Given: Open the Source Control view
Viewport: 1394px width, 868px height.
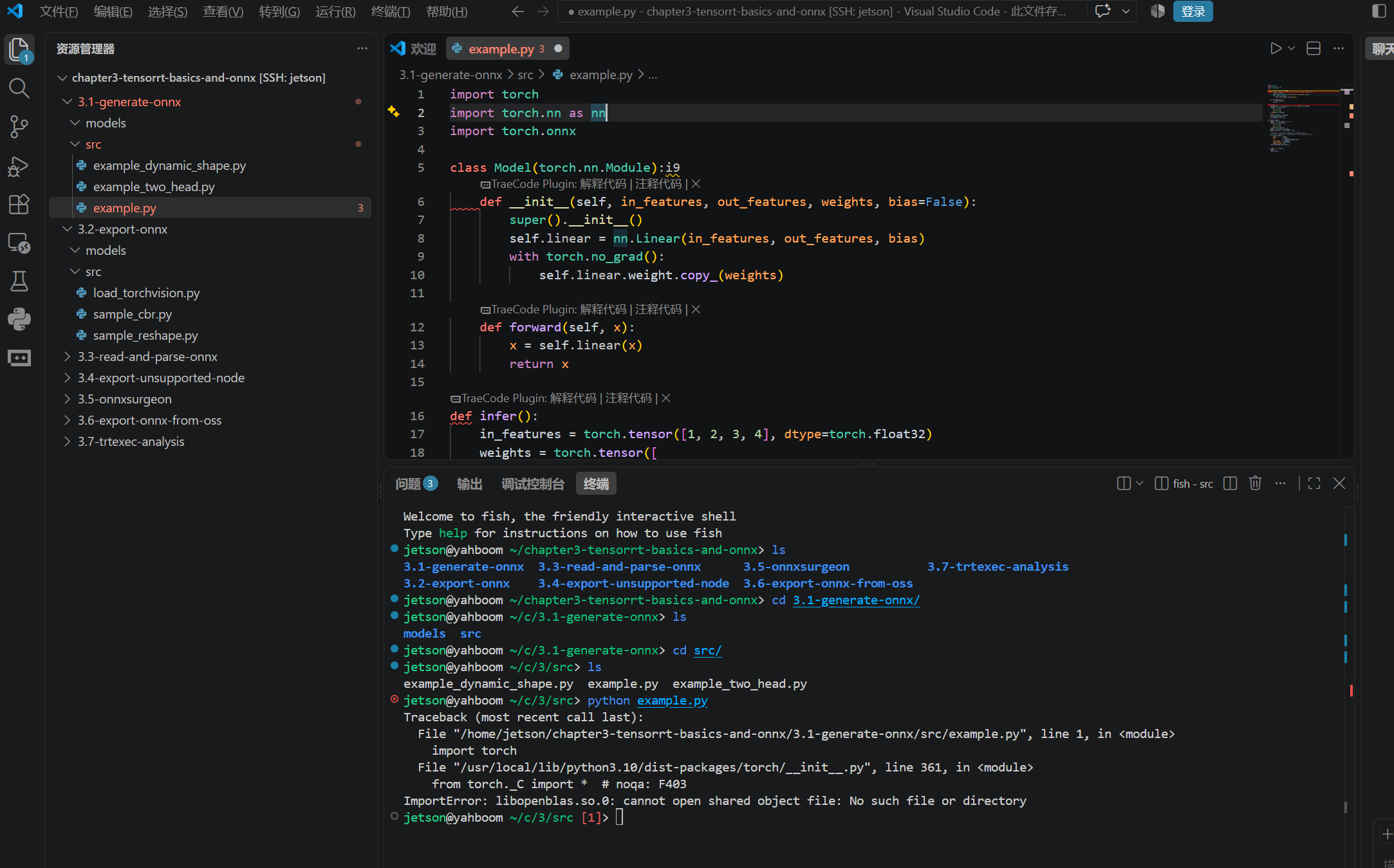Looking at the screenshot, I should (19, 127).
